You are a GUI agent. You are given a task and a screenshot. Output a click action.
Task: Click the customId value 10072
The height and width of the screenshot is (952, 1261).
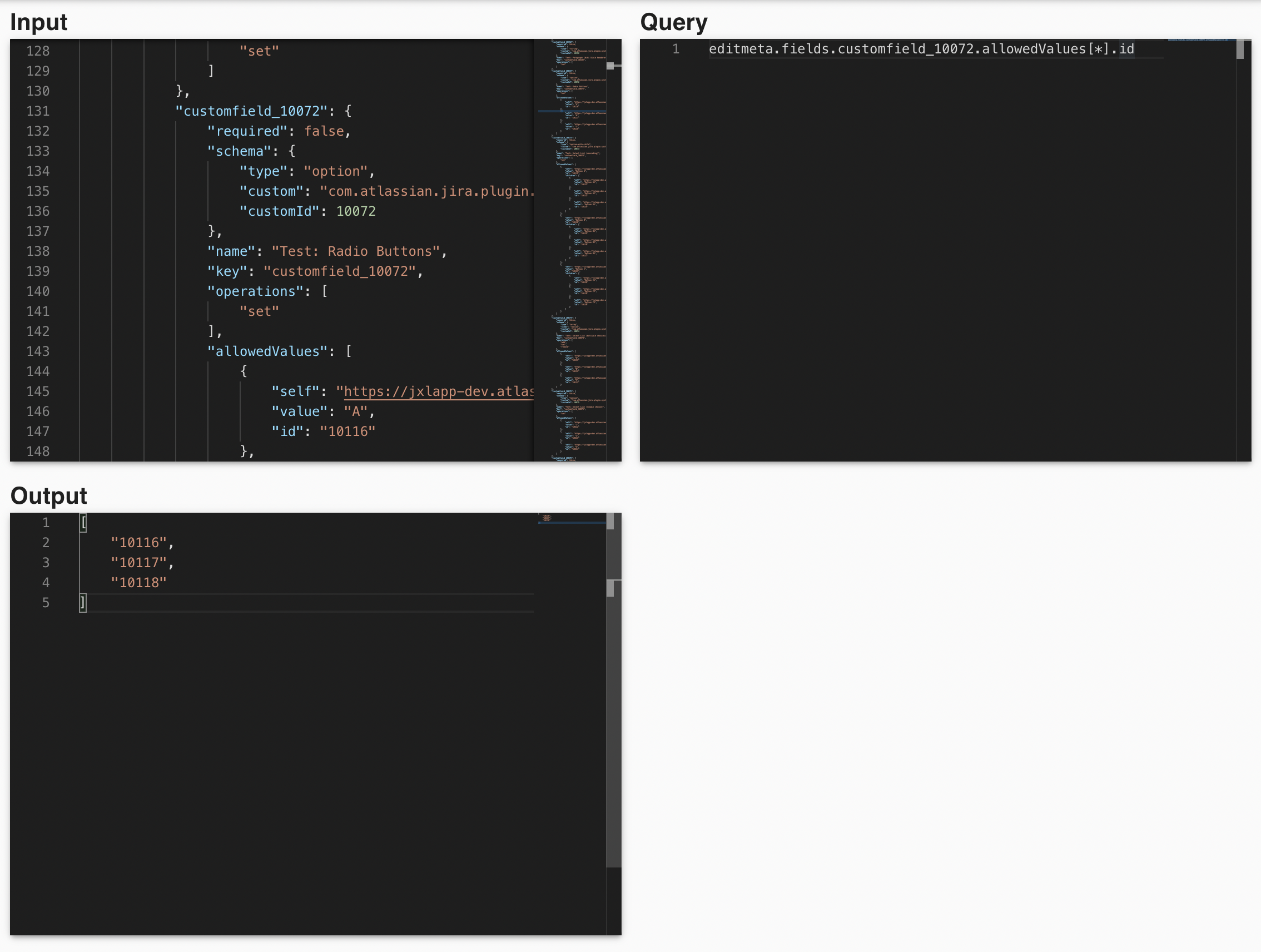click(x=355, y=211)
